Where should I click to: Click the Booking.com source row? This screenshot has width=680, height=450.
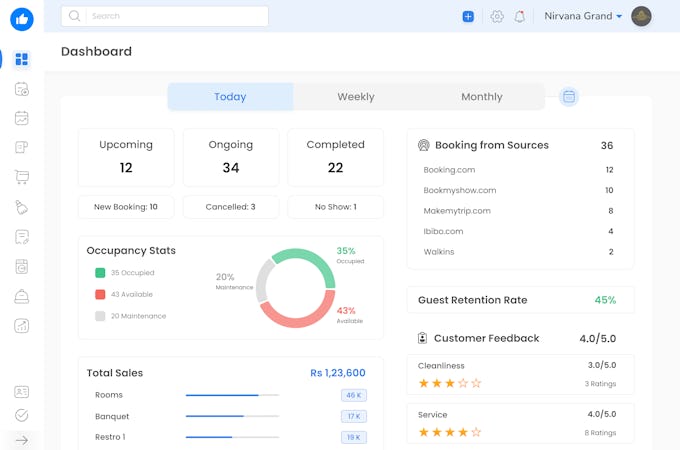tap(519, 170)
